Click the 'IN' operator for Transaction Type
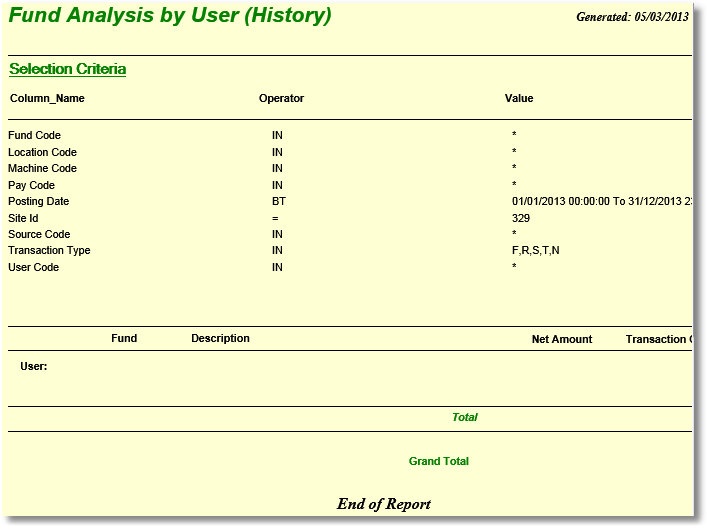Image resolution: width=707 pixels, height=529 pixels. [277, 250]
